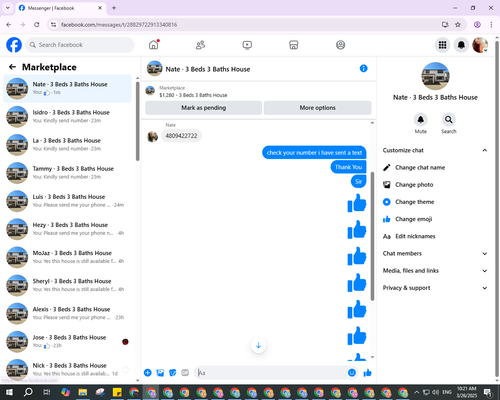Jump to latest message down arrow
Screen dimensions: 500x400
258,345
